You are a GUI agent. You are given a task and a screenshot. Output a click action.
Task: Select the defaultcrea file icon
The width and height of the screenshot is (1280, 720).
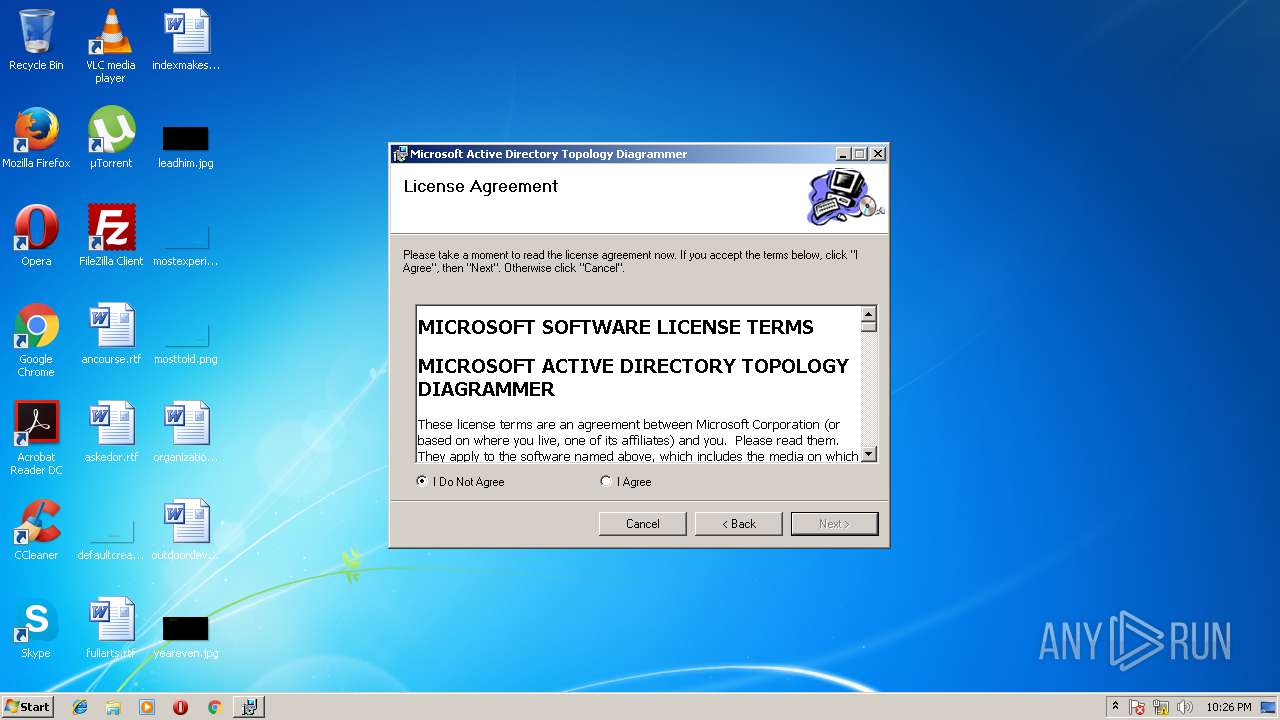pos(110,540)
